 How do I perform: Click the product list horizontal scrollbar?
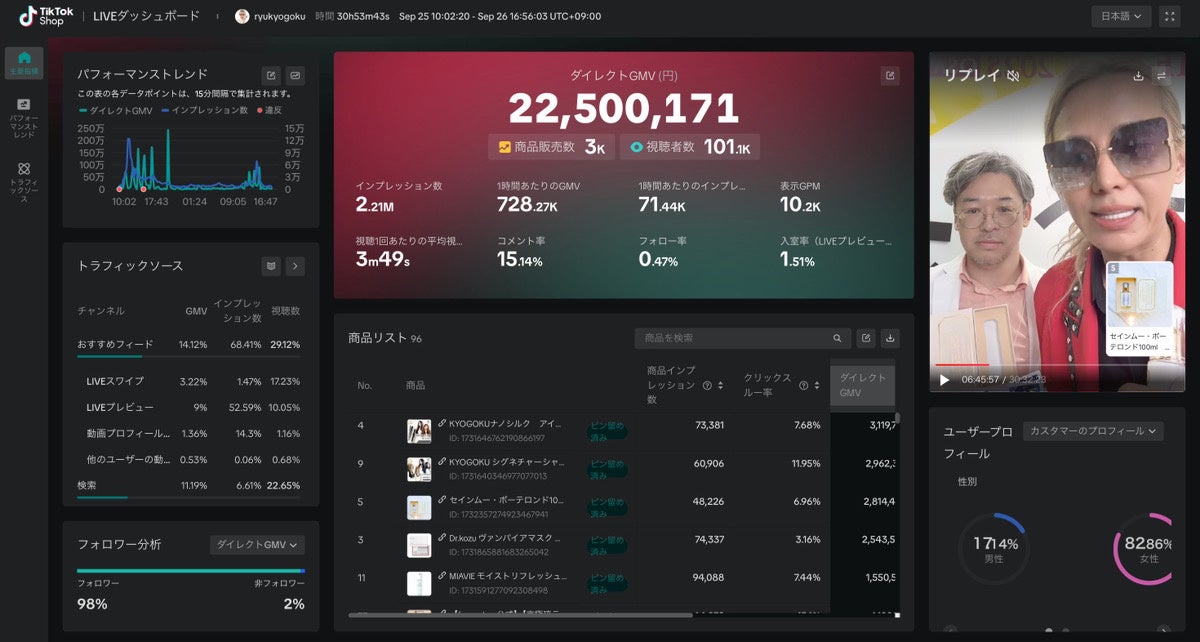520,615
